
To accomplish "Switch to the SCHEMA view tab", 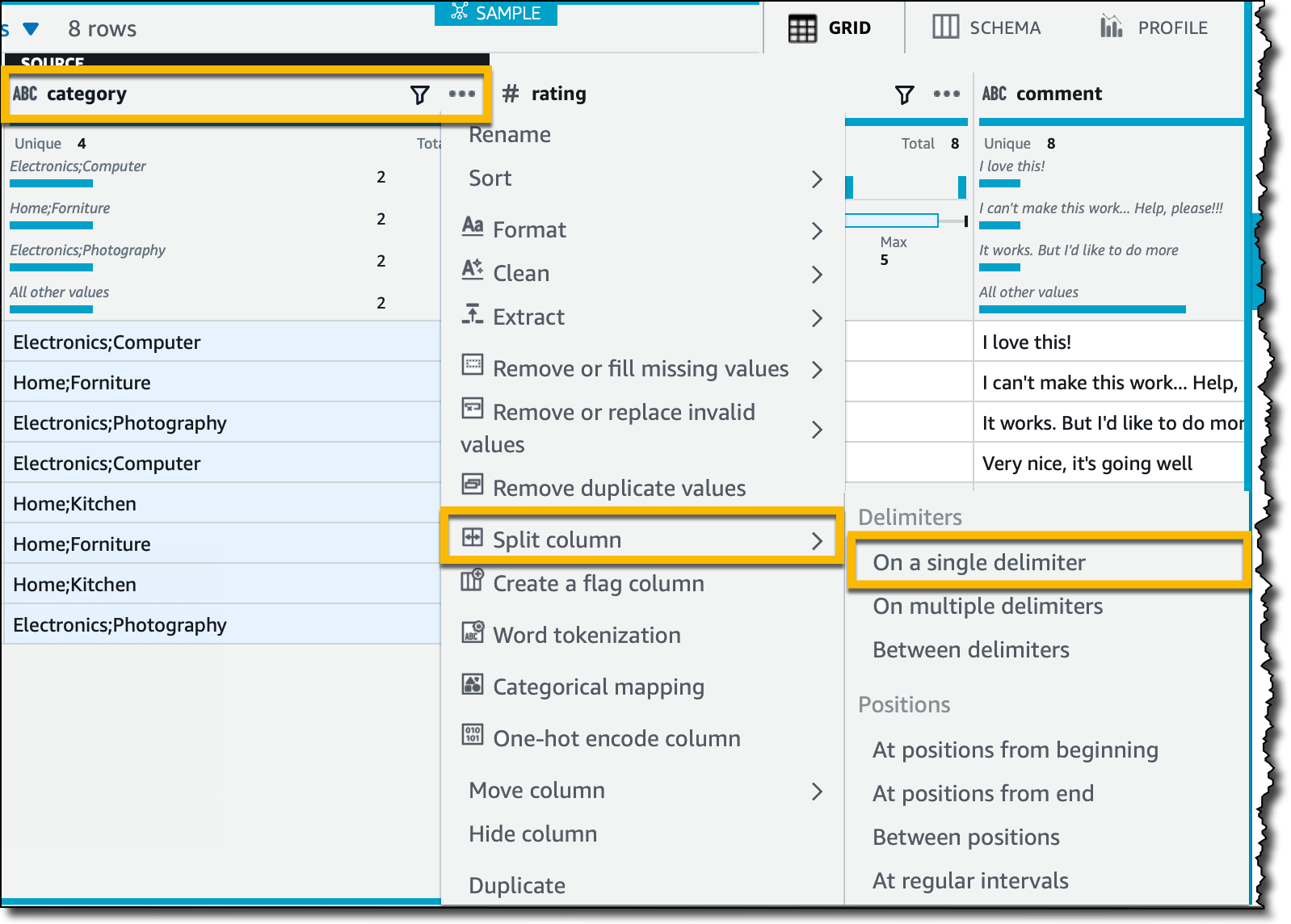I will tap(986, 27).
